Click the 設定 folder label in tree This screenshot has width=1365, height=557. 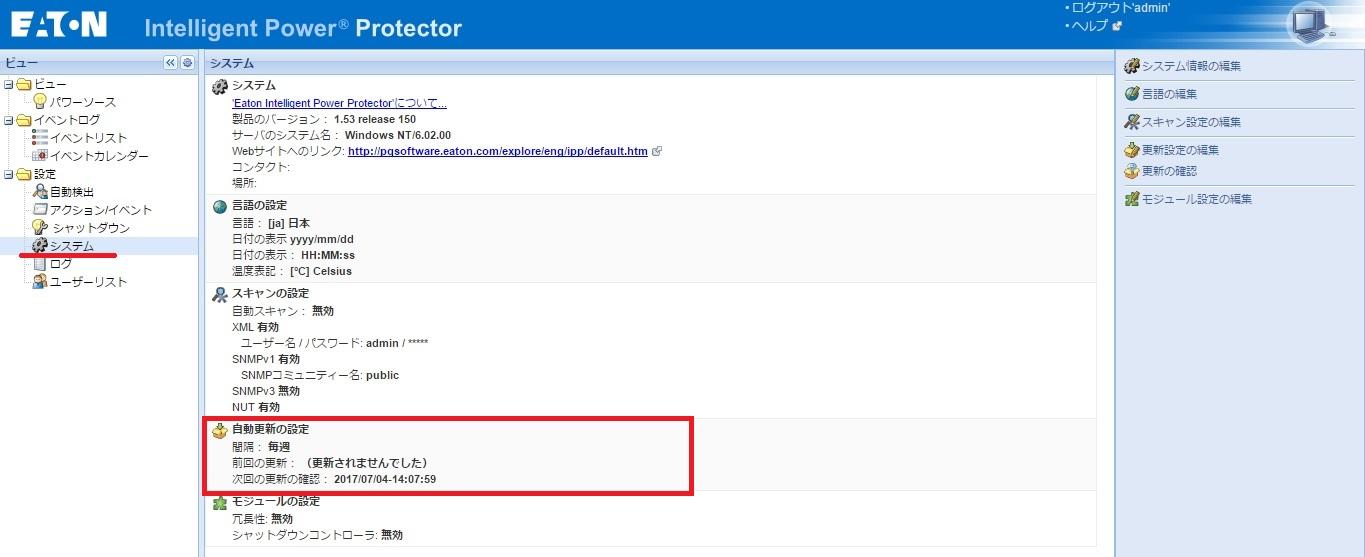[x=45, y=174]
